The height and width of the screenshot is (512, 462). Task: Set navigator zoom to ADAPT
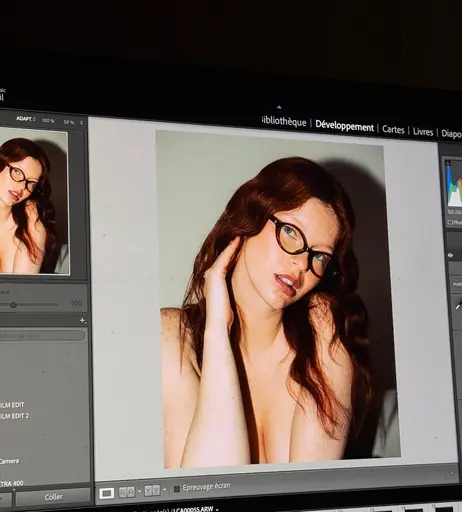tap(24, 119)
